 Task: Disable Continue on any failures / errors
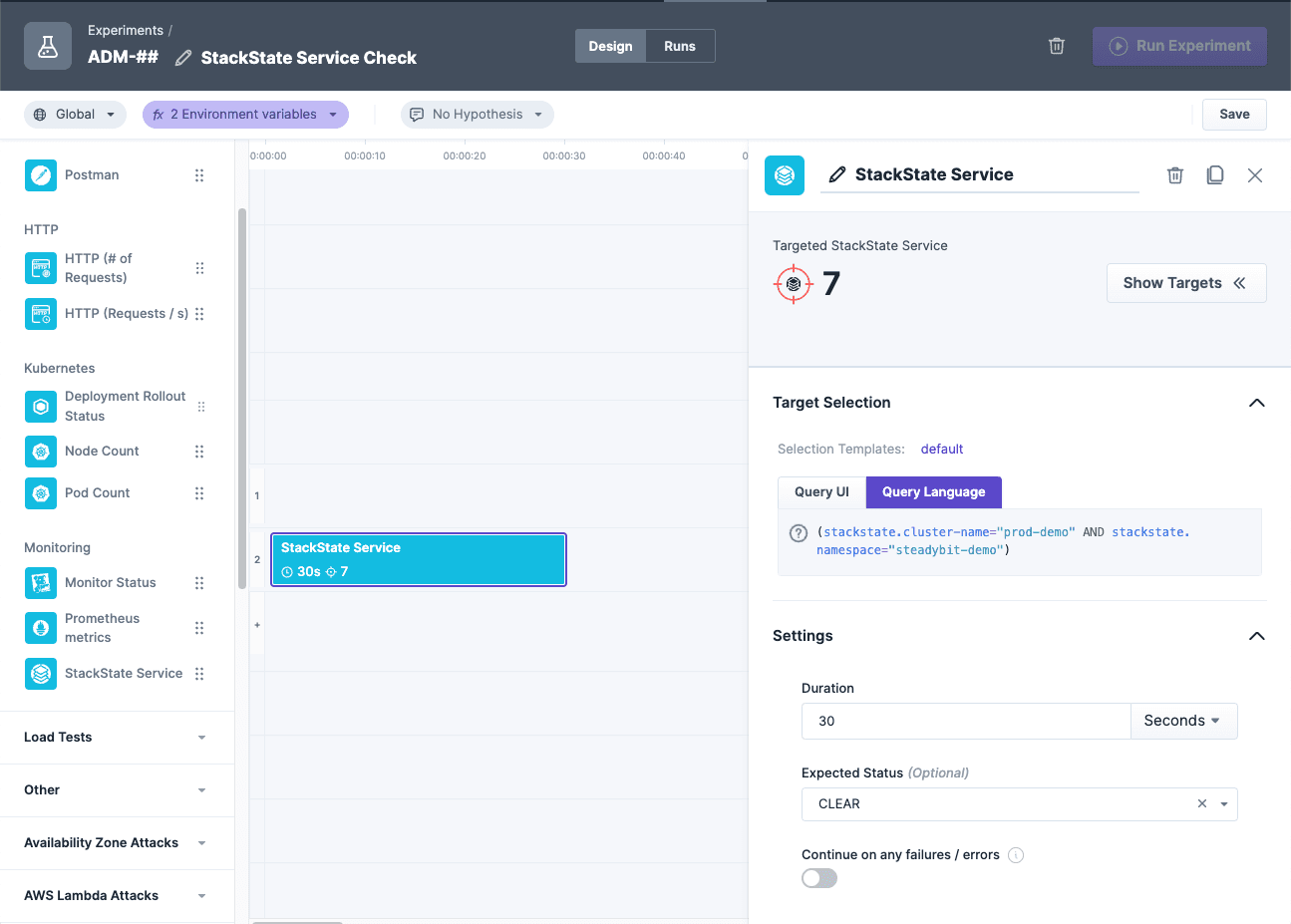coord(818,877)
